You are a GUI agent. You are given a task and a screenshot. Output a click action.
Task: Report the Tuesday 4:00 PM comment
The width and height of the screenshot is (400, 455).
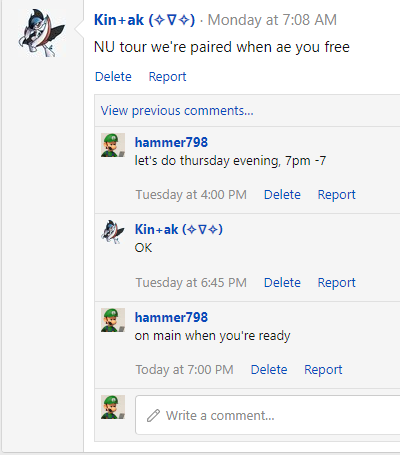tap(337, 194)
